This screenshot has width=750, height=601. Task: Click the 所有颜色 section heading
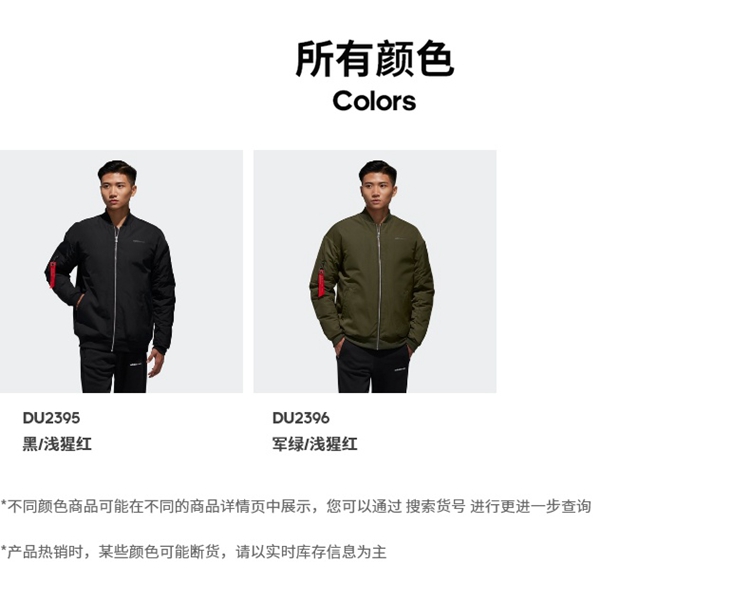[375, 59]
